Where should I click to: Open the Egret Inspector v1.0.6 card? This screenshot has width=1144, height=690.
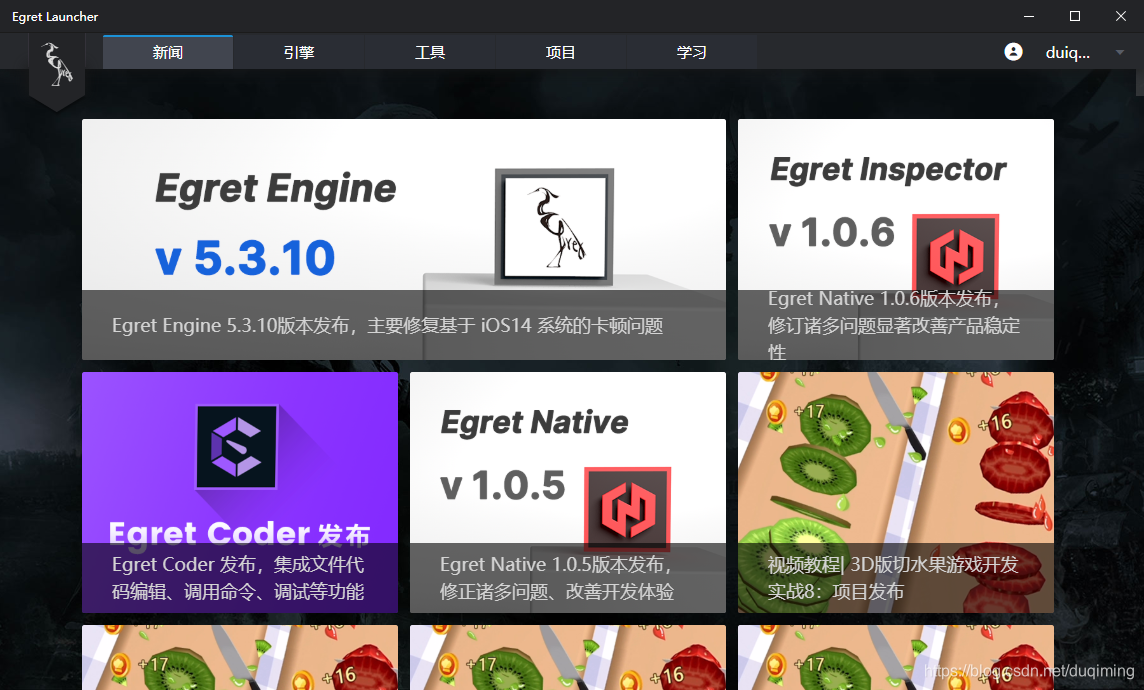[x=896, y=239]
